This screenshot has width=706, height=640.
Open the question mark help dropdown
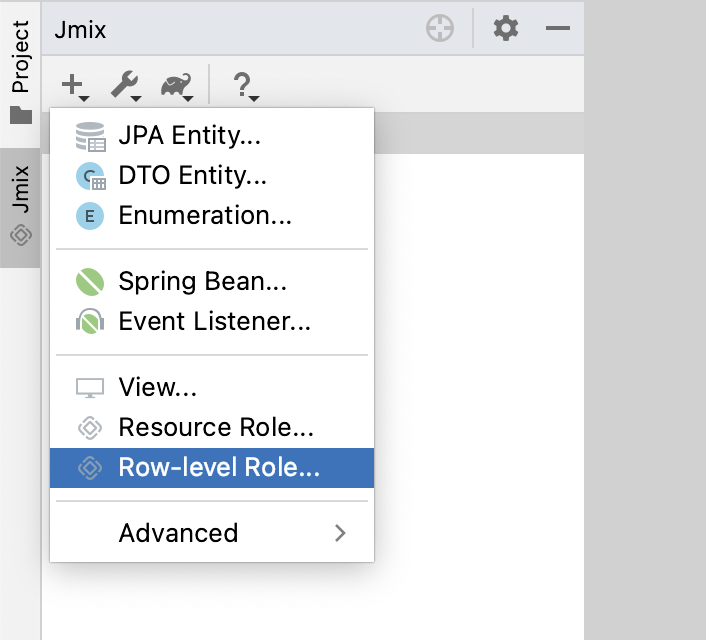coord(245,86)
